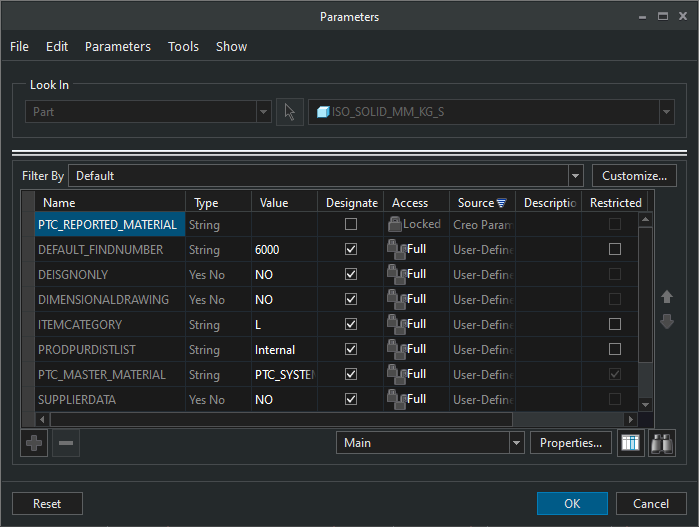Click the Customize... button
Viewport: 699px width, 527px height.
point(634,176)
